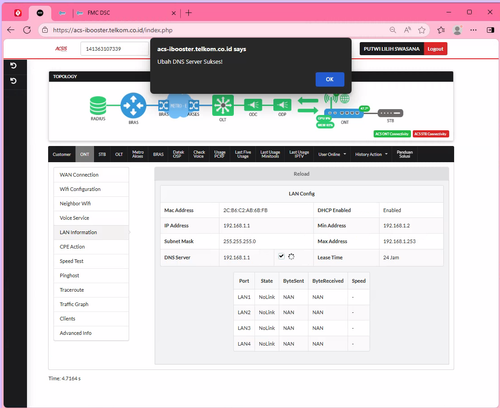Image resolution: width=500 pixels, height=408 pixels.
Task: Switch to the FMC DSC browser tab
Action: [x=125, y=13]
